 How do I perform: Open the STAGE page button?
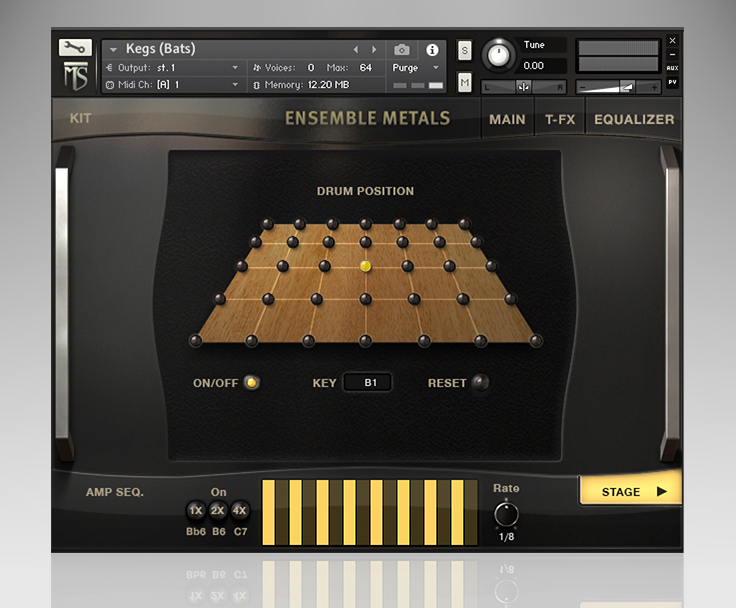630,491
